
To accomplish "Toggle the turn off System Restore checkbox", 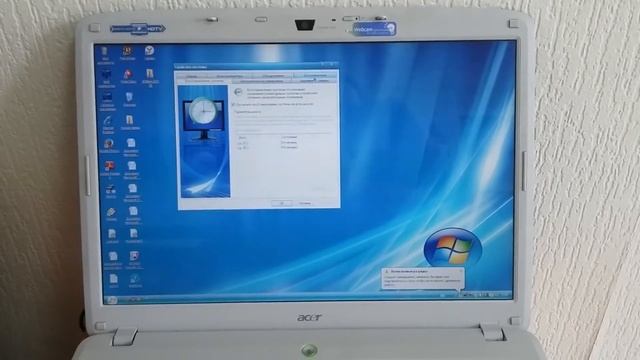I will [234, 104].
